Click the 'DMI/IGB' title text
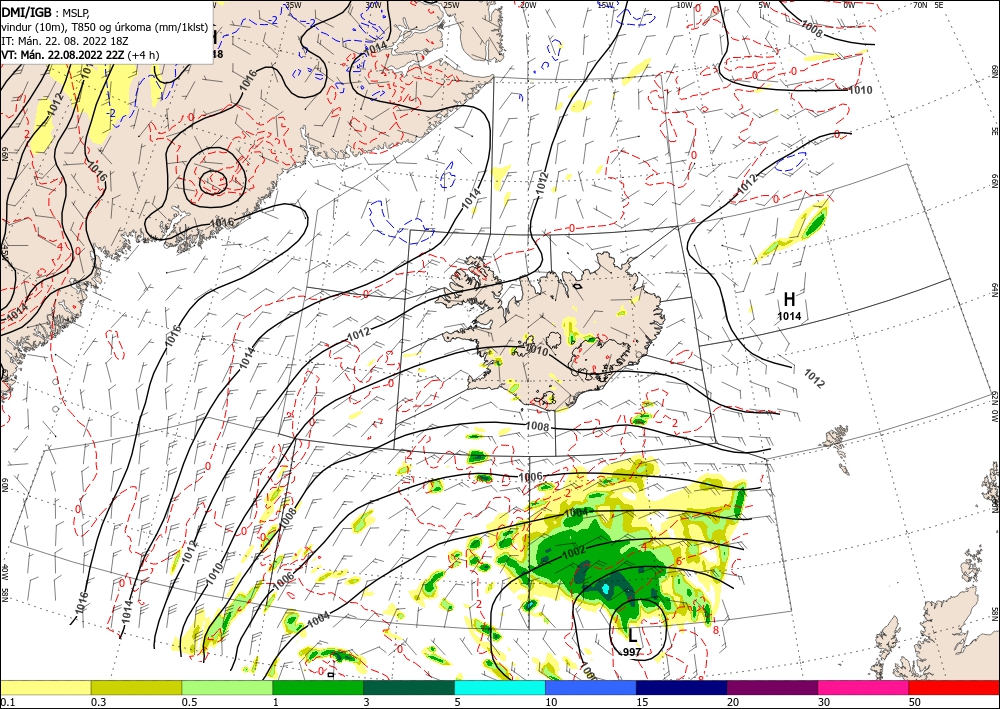This screenshot has width=1000, height=709. point(27,11)
